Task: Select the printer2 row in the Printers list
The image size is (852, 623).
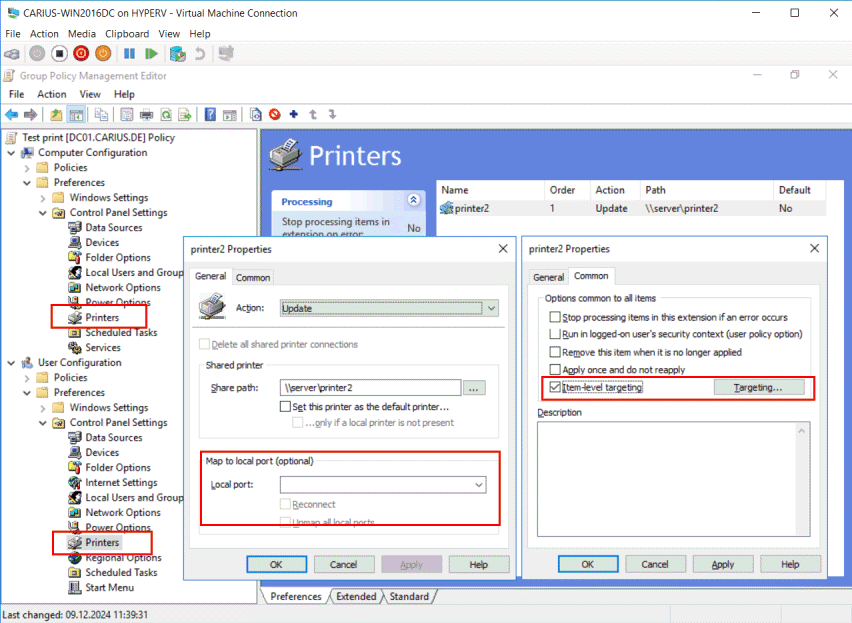Action: point(633,209)
